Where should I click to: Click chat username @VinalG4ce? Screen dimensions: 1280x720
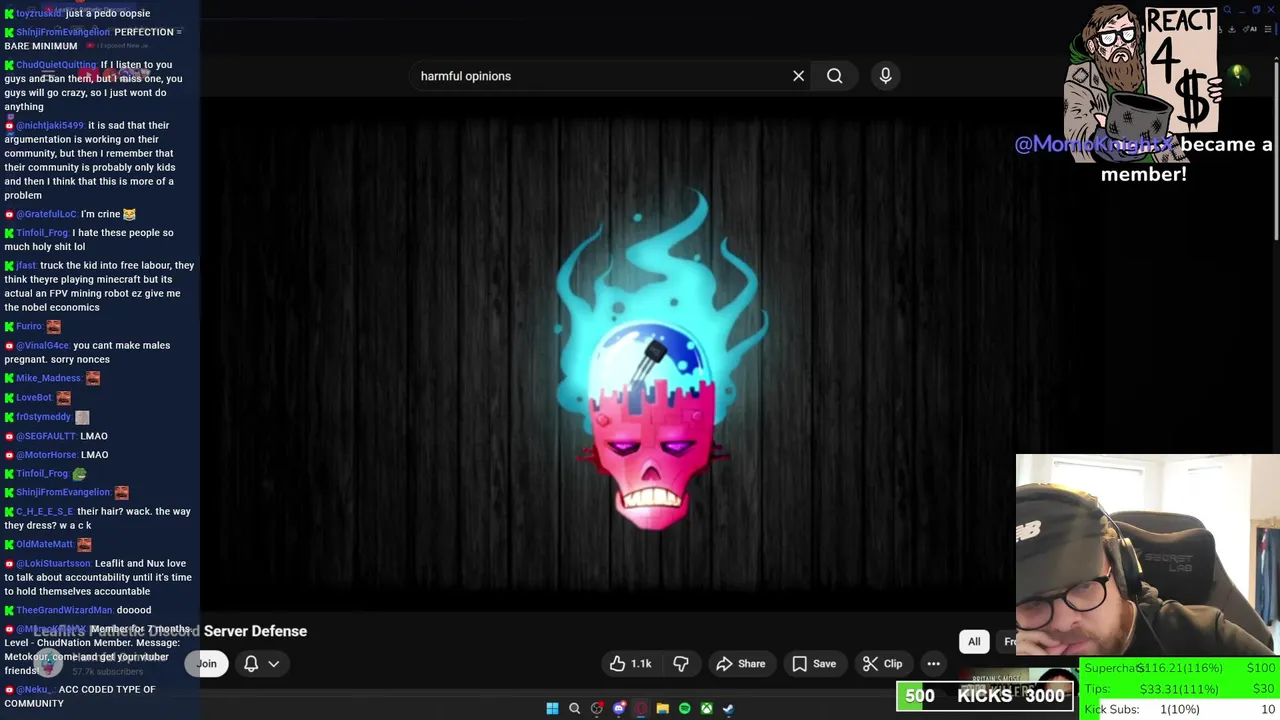point(43,346)
